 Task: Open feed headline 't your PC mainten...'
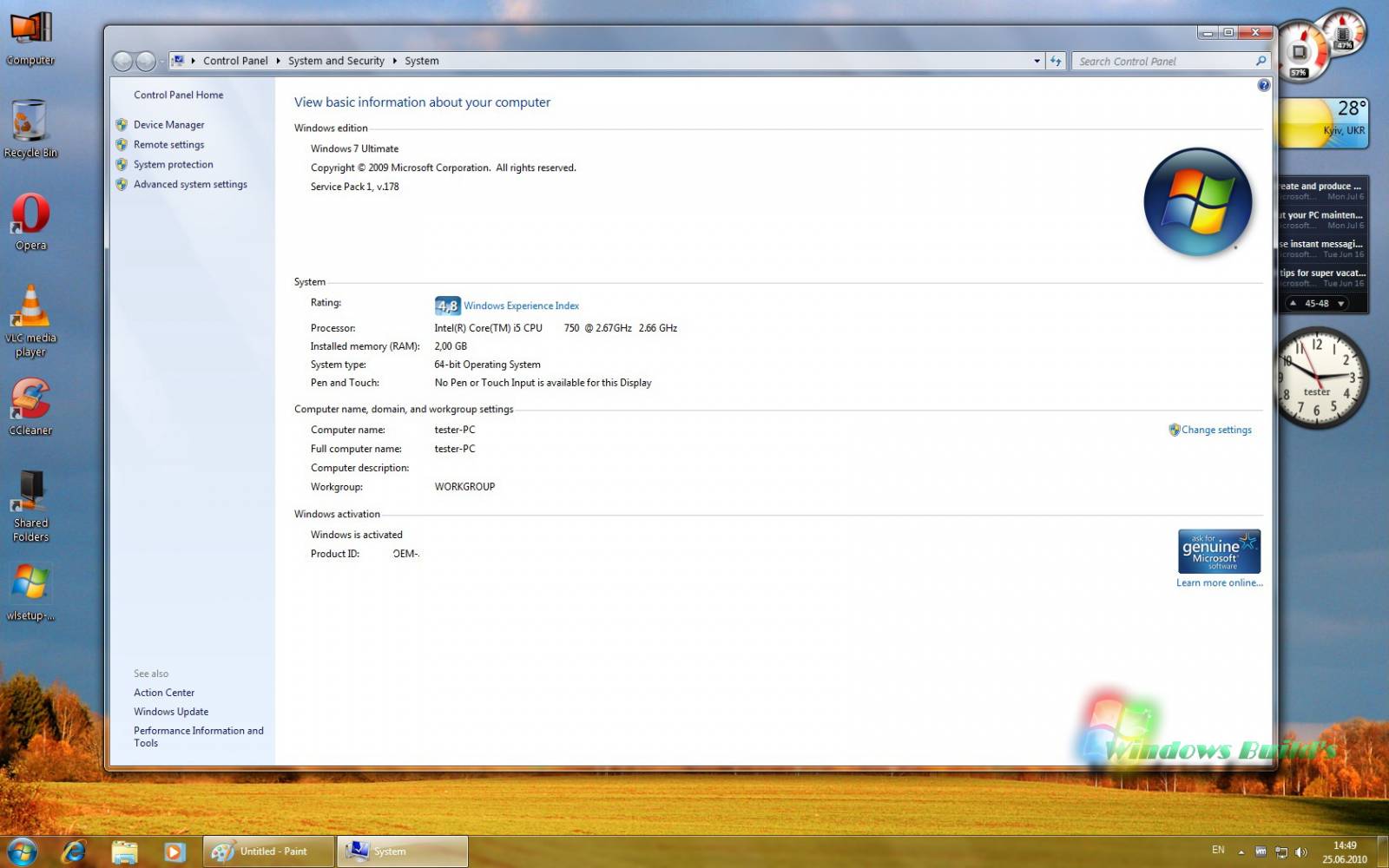click(1321, 219)
